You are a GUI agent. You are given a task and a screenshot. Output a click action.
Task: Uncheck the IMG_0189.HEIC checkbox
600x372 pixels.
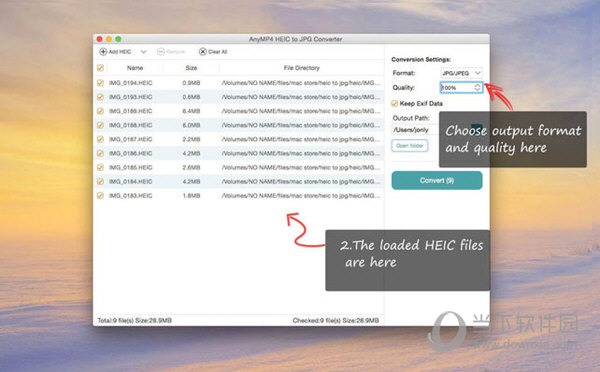[100, 111]
